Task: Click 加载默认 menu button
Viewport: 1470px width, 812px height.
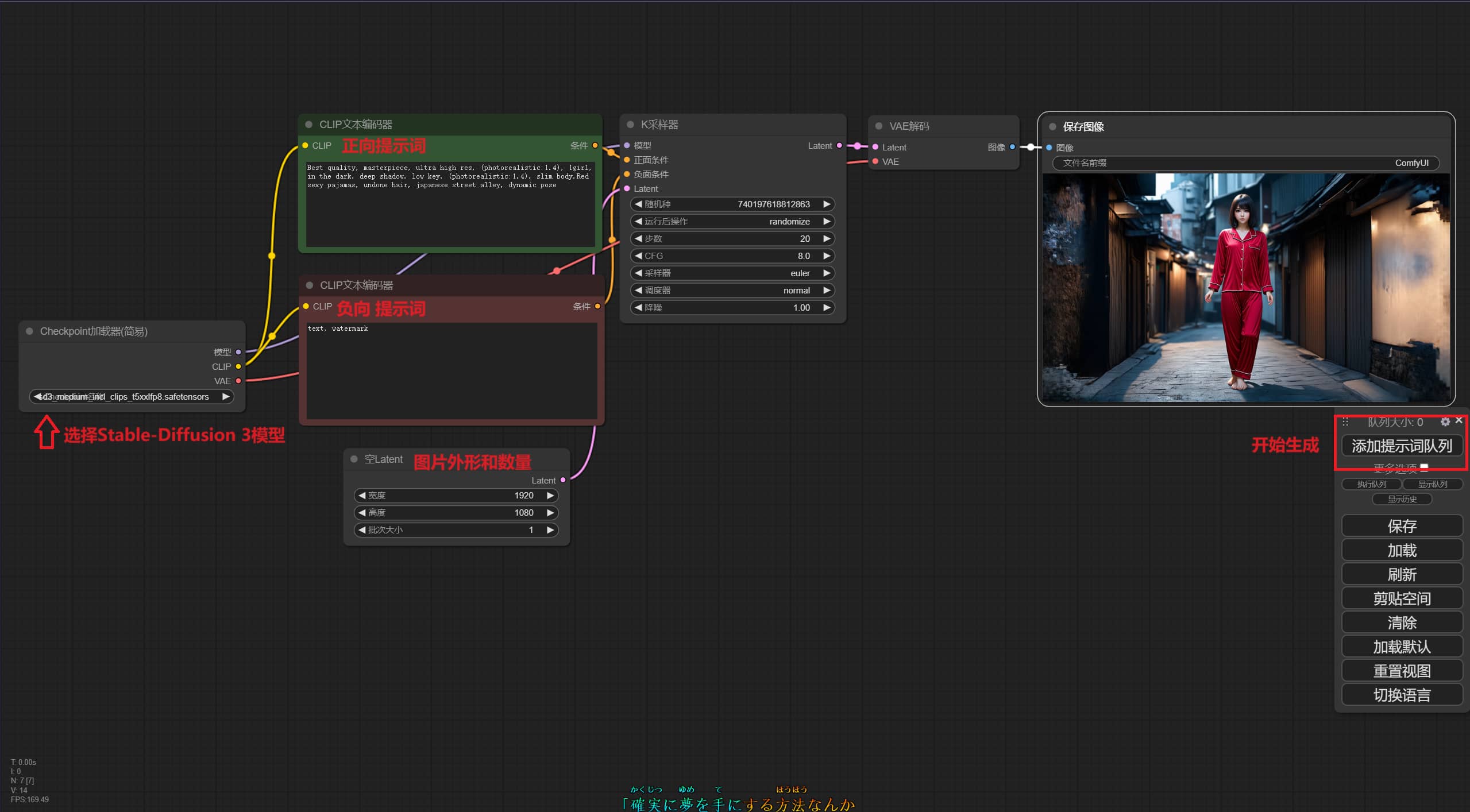Action: 1402,647
